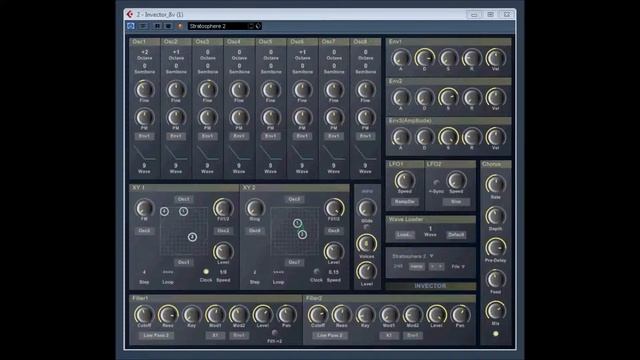The image size is (640, 360).
Task: Click the Env3 Amplitude release knob
Action: pyautogui.click(x=472, y=137)
